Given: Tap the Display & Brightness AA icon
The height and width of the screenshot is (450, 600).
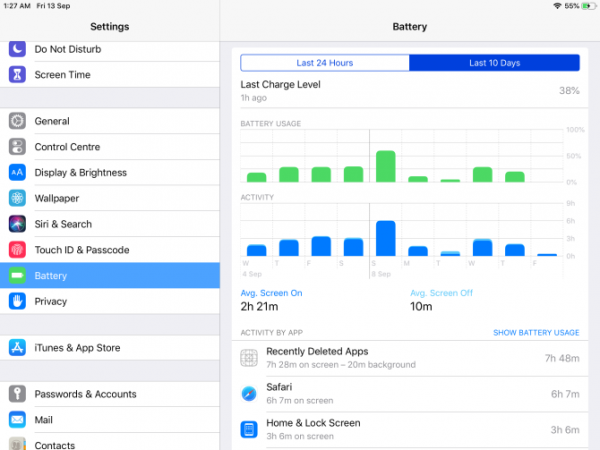Looking at the screenshot, I should coord(17,173).
